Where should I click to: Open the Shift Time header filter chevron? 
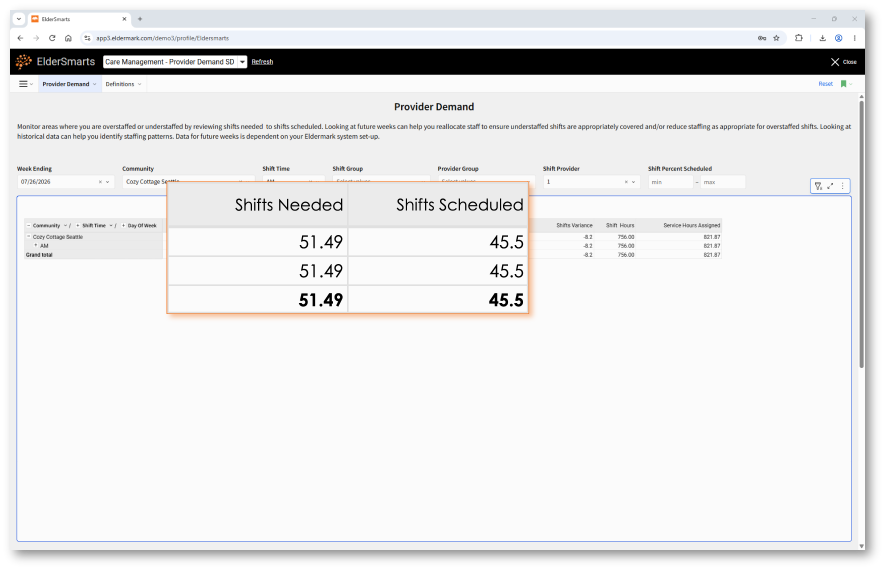click(x=111, y=226)
